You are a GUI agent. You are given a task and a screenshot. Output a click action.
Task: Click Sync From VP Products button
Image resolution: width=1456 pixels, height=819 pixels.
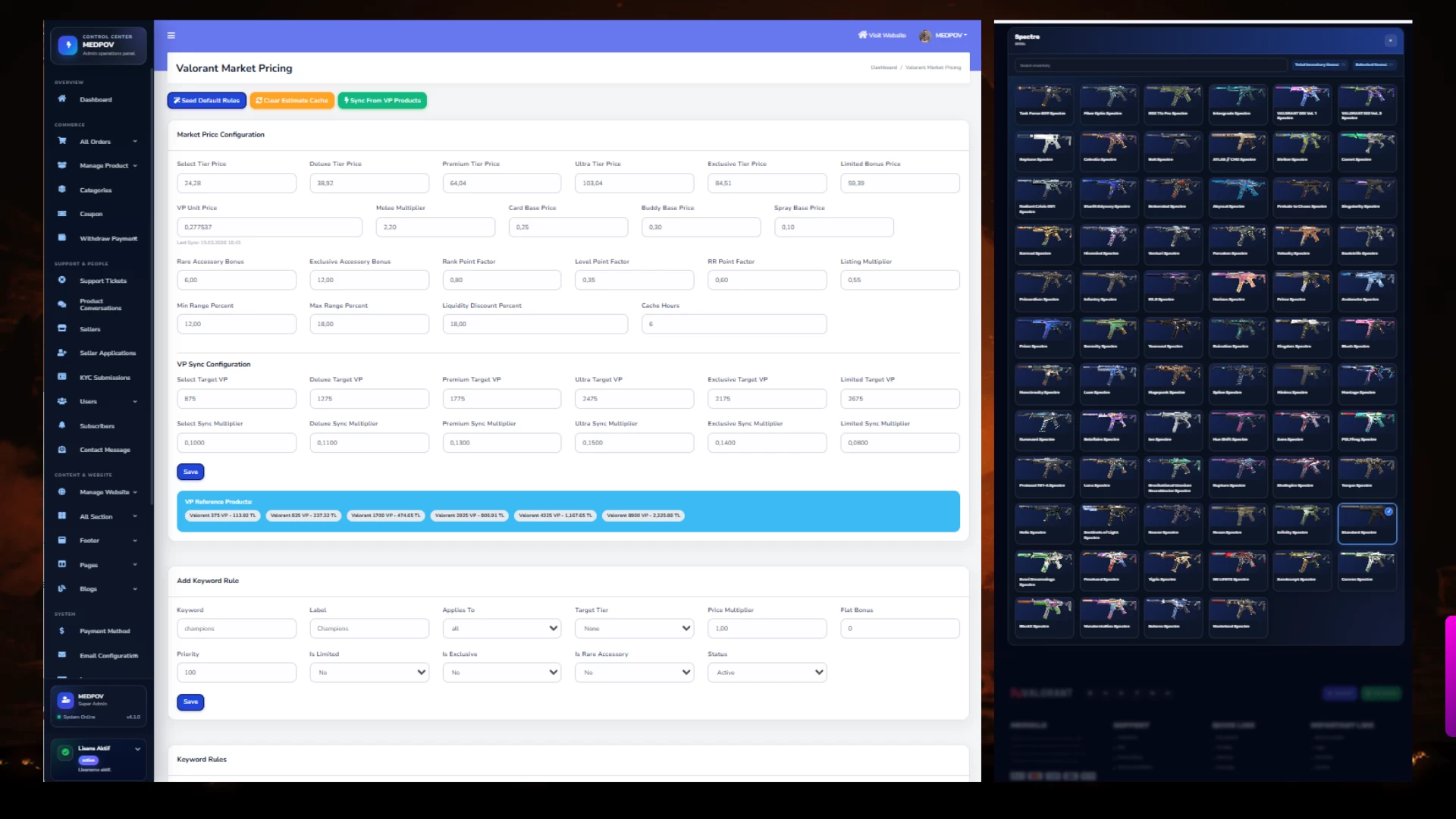[382, 100]
